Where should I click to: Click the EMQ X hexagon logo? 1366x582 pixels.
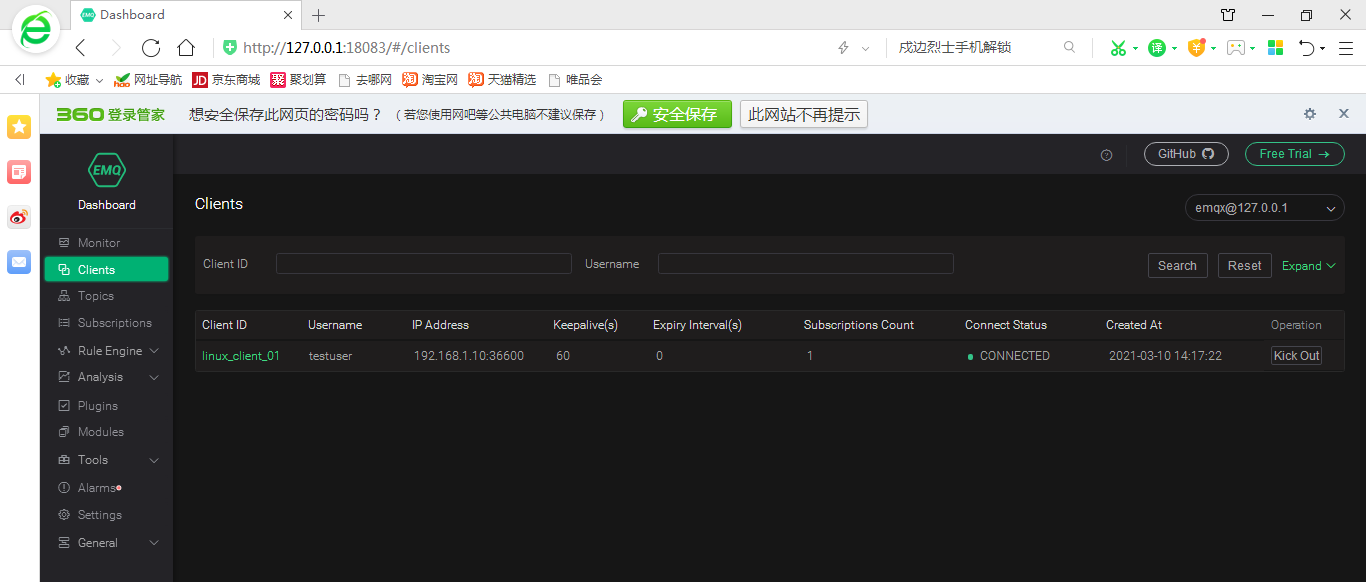point(106,170)
